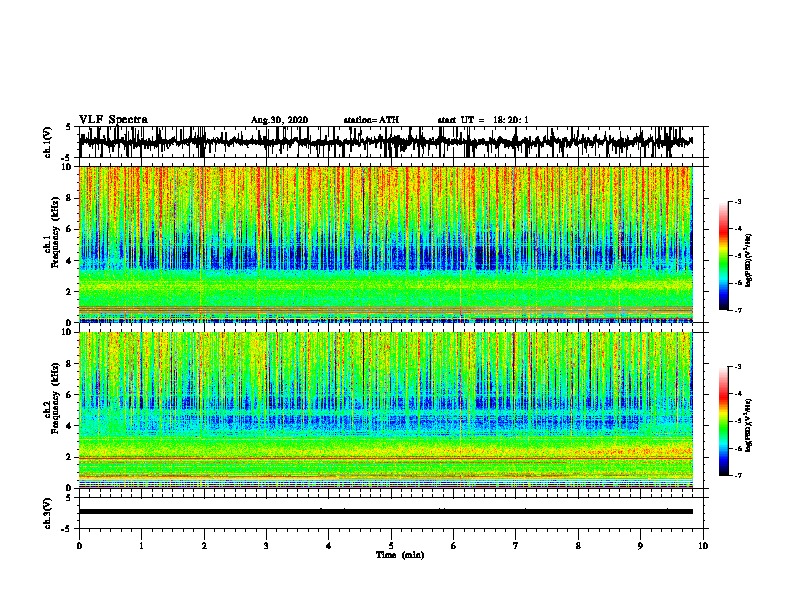Click the '-7' label on ch.1 color bar

[x=737, y=310]
